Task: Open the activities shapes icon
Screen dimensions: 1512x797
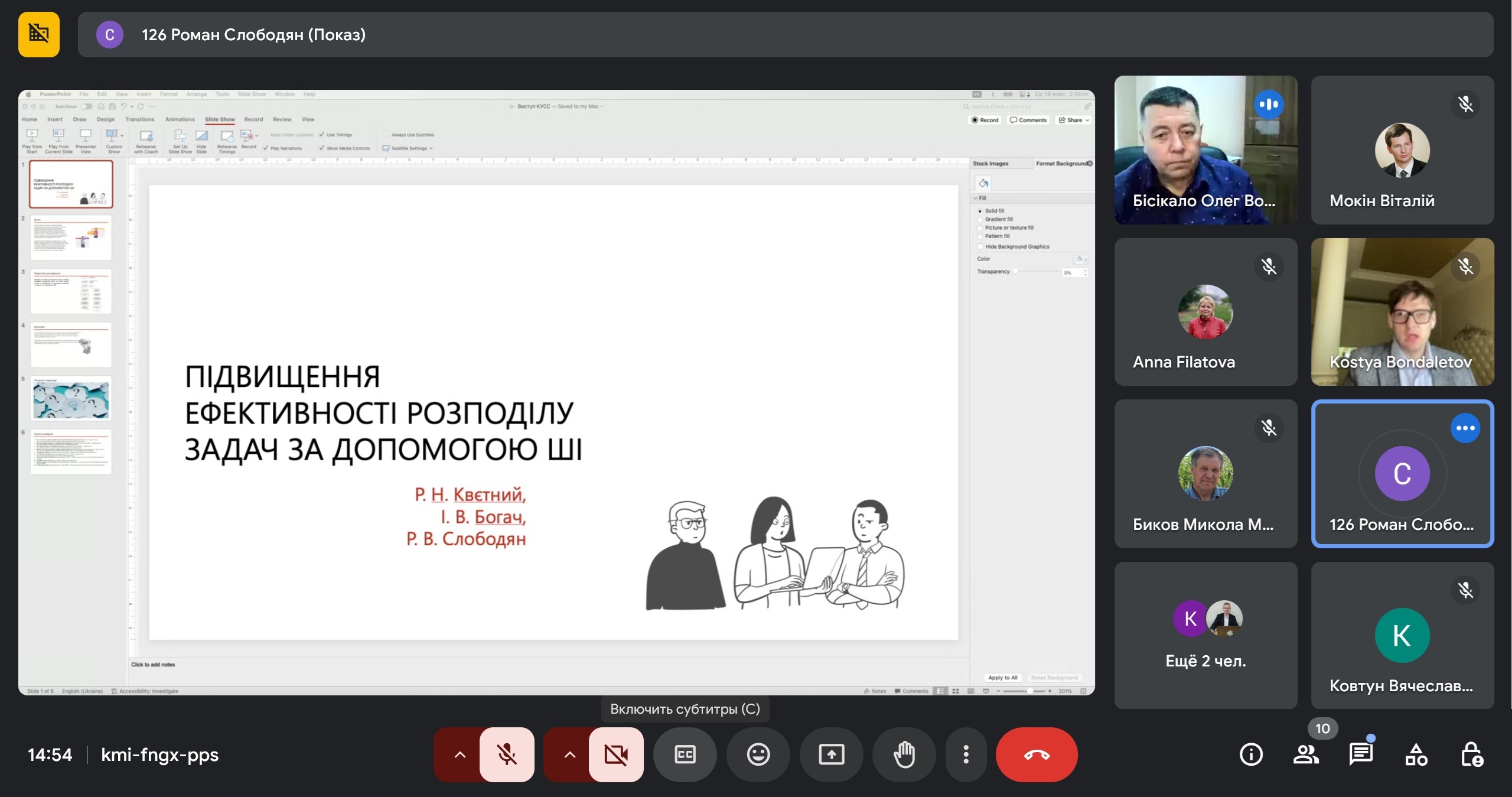Action: (1416, 754)
